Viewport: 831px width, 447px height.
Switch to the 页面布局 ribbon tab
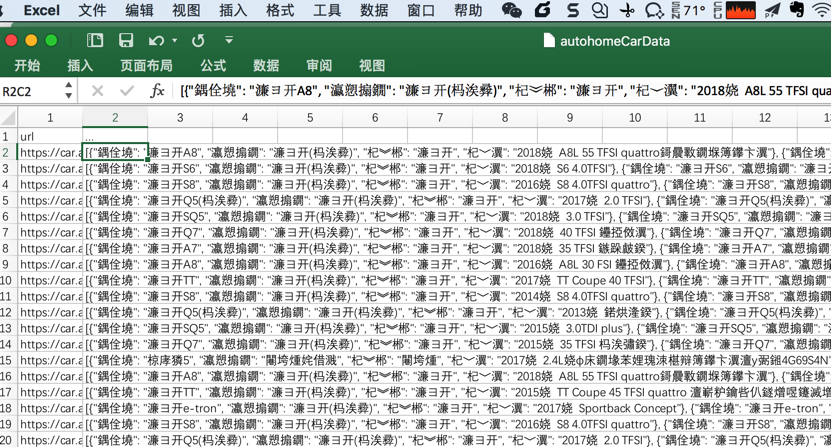tap(146, 65)
